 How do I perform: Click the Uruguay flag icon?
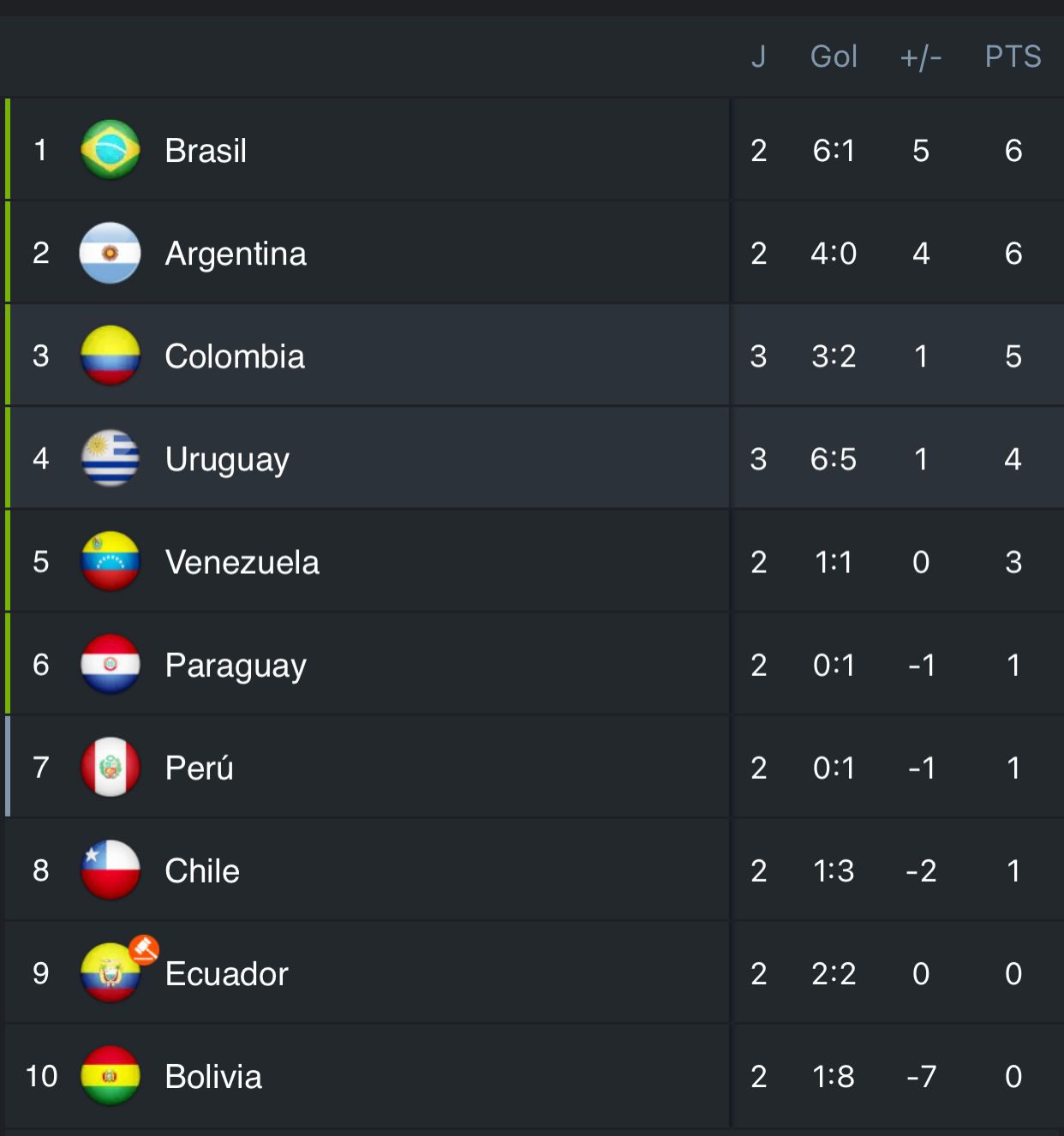[110, 458]
